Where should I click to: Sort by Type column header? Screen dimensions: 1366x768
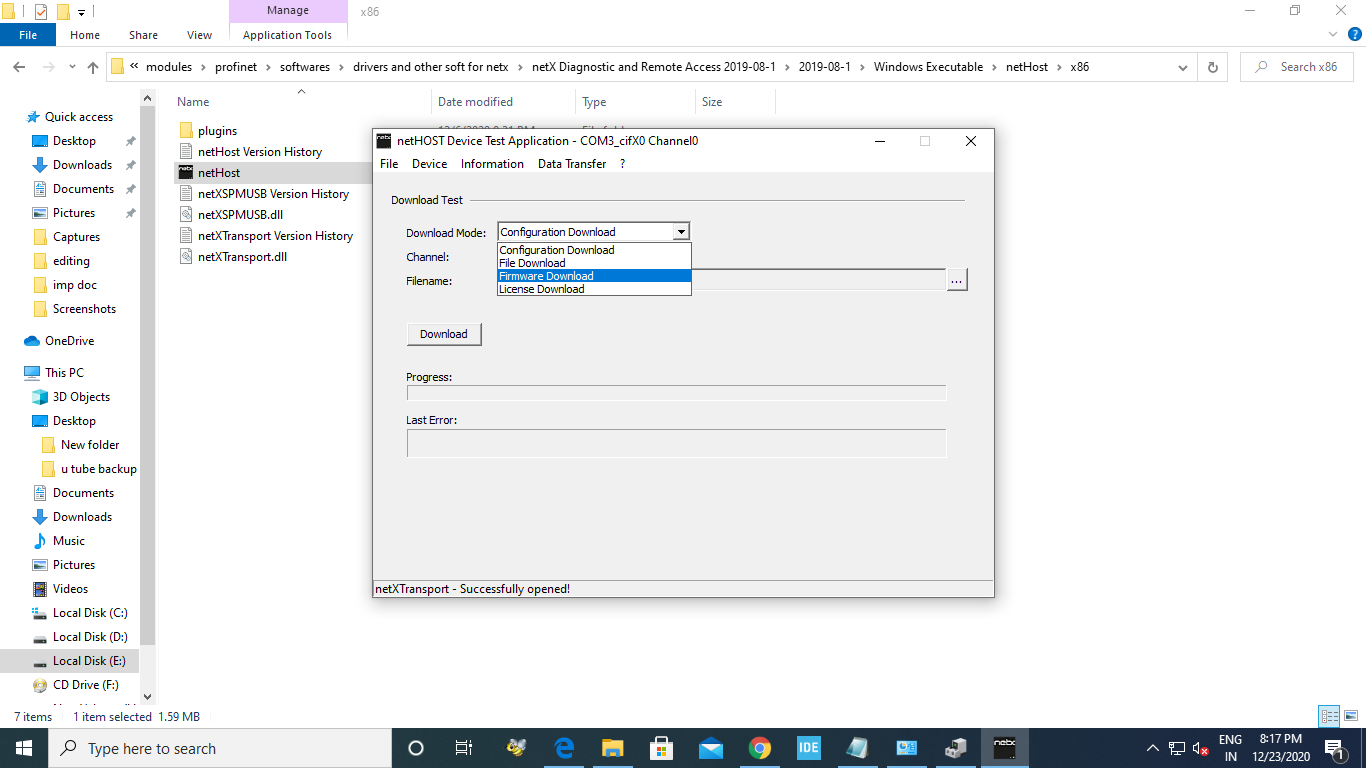coord(594,102)
